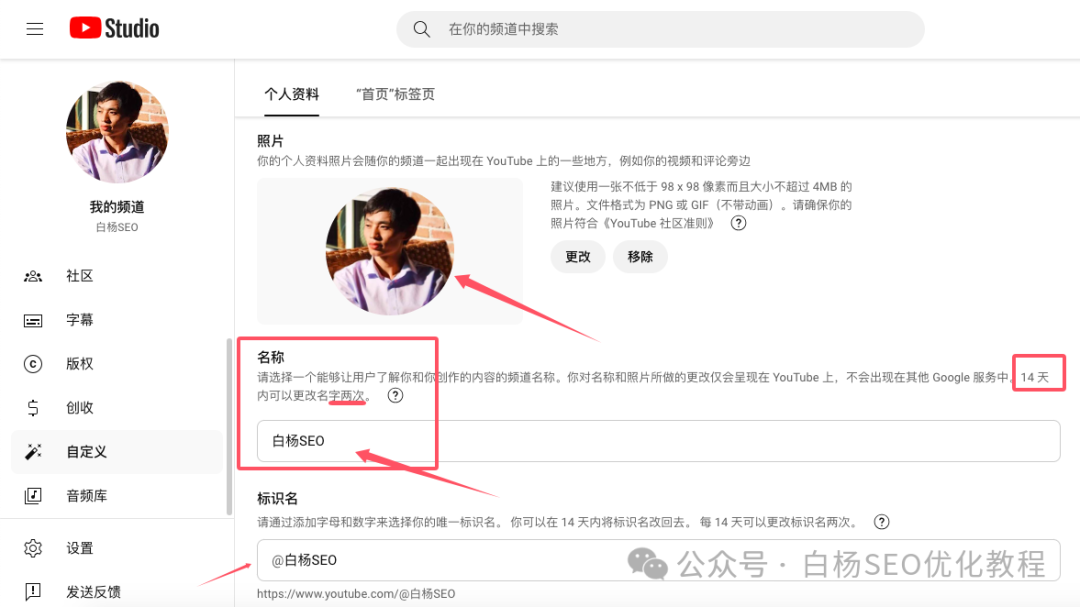Open 音频库 in the sidebar

tap(116, 495)
